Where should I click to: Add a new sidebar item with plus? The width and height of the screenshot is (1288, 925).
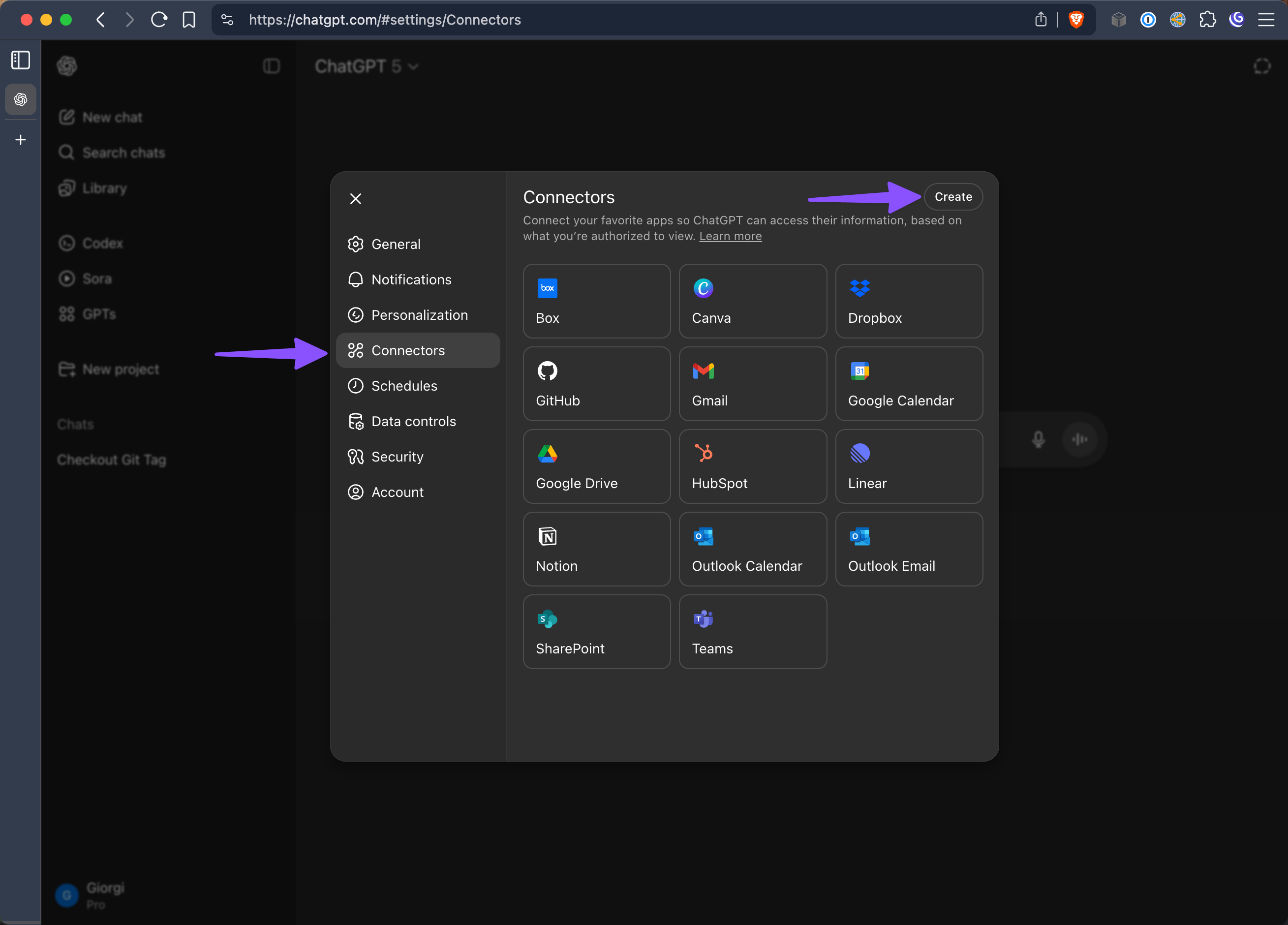[x=21, y=140]
